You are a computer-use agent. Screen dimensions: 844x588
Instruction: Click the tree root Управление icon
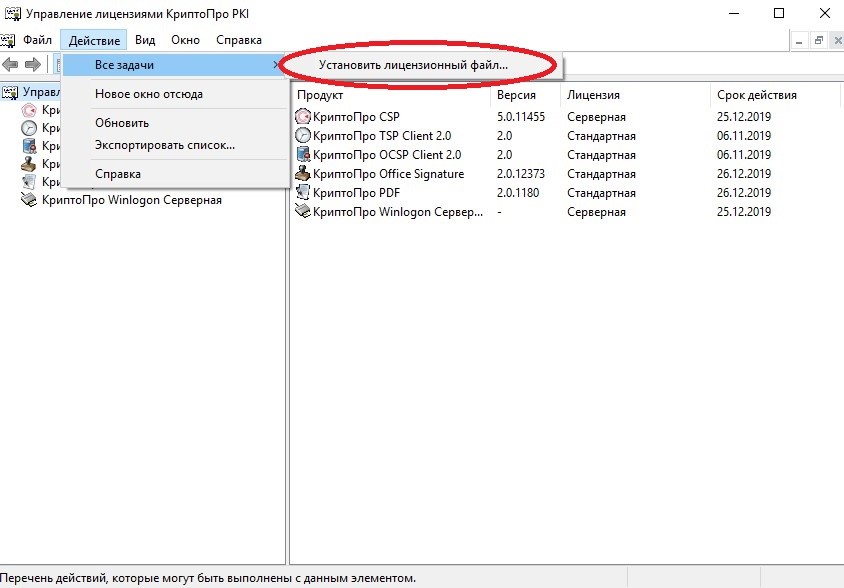(10, 93)
